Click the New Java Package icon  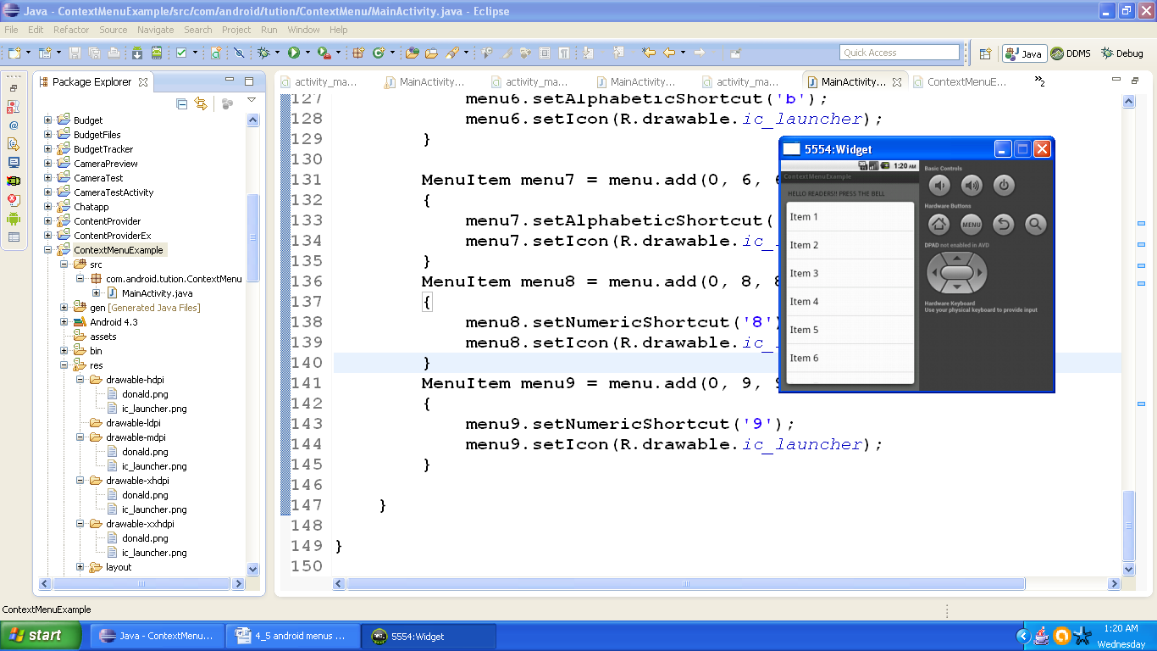coord(358,52)
